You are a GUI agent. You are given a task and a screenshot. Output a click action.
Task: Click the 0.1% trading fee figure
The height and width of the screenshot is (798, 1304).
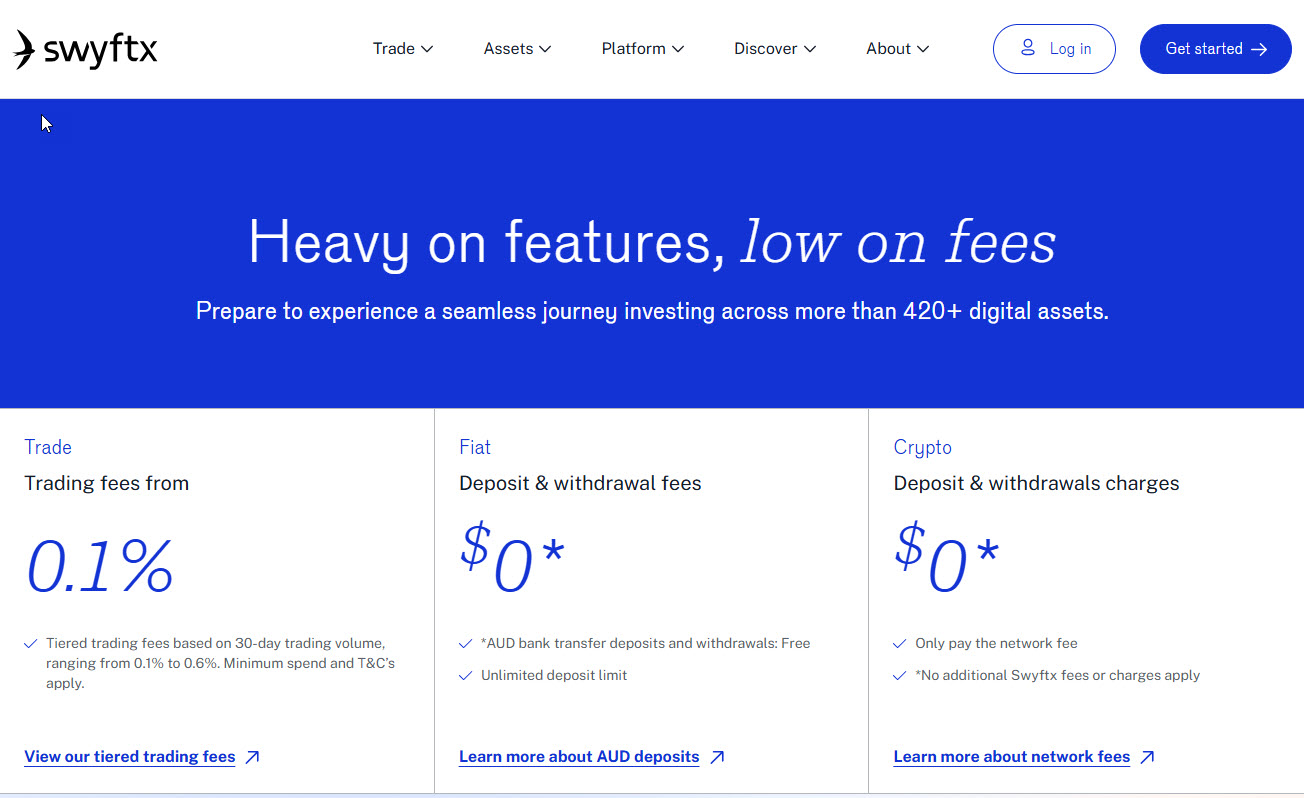100,567
